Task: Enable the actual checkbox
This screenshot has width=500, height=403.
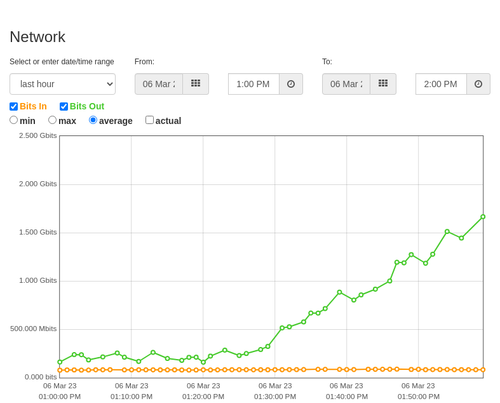Action: coord(150,120)
